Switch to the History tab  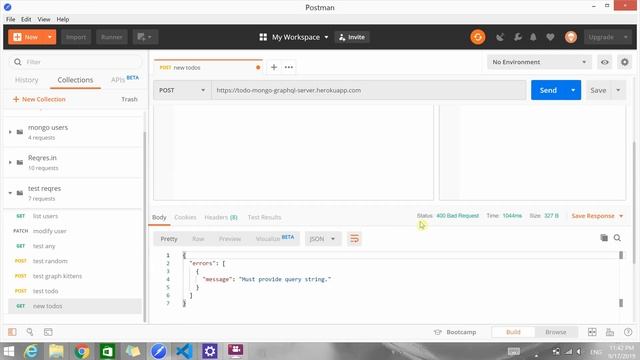(x=26, y=80)
